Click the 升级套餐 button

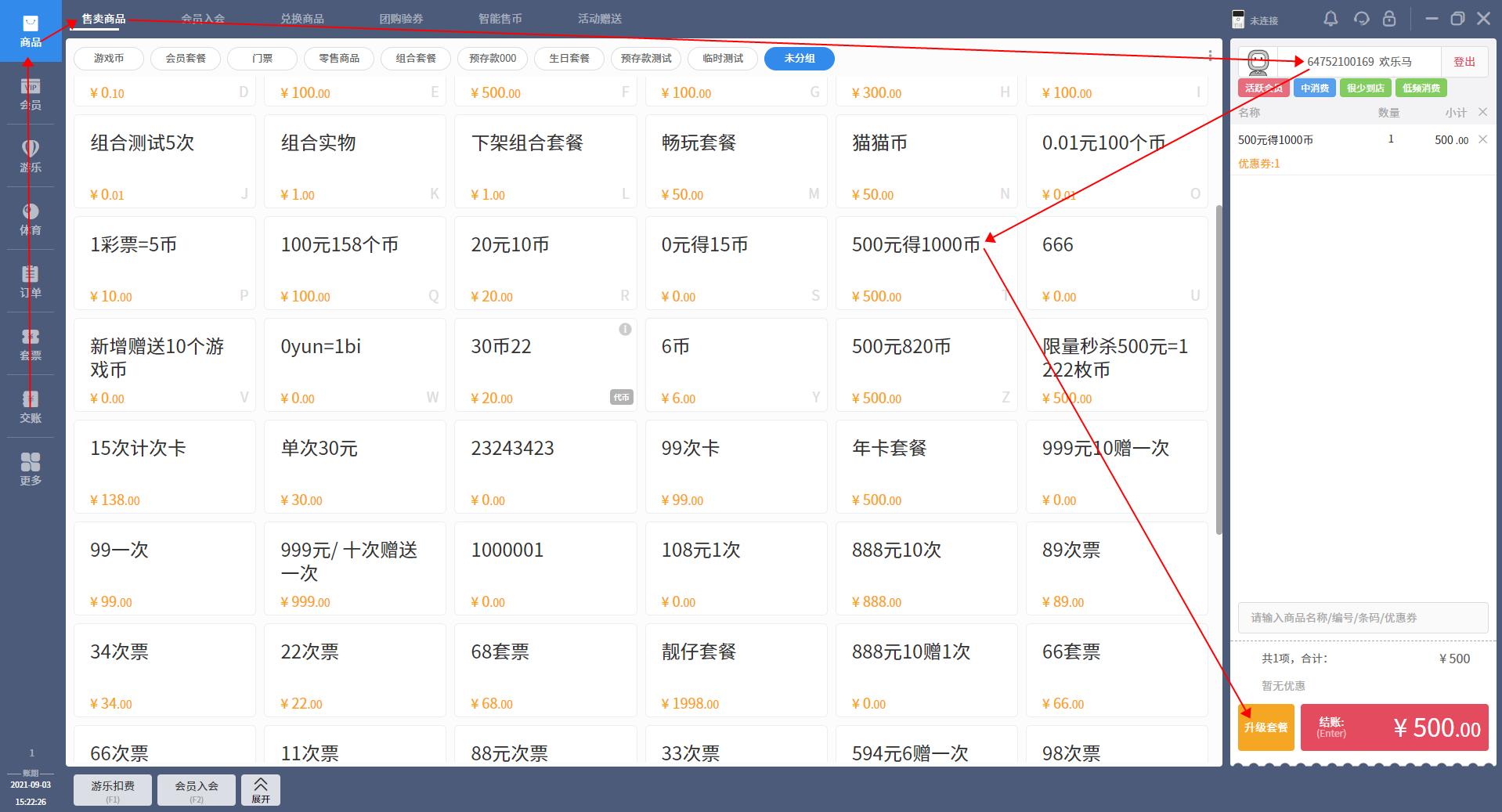pos(1266,727)
